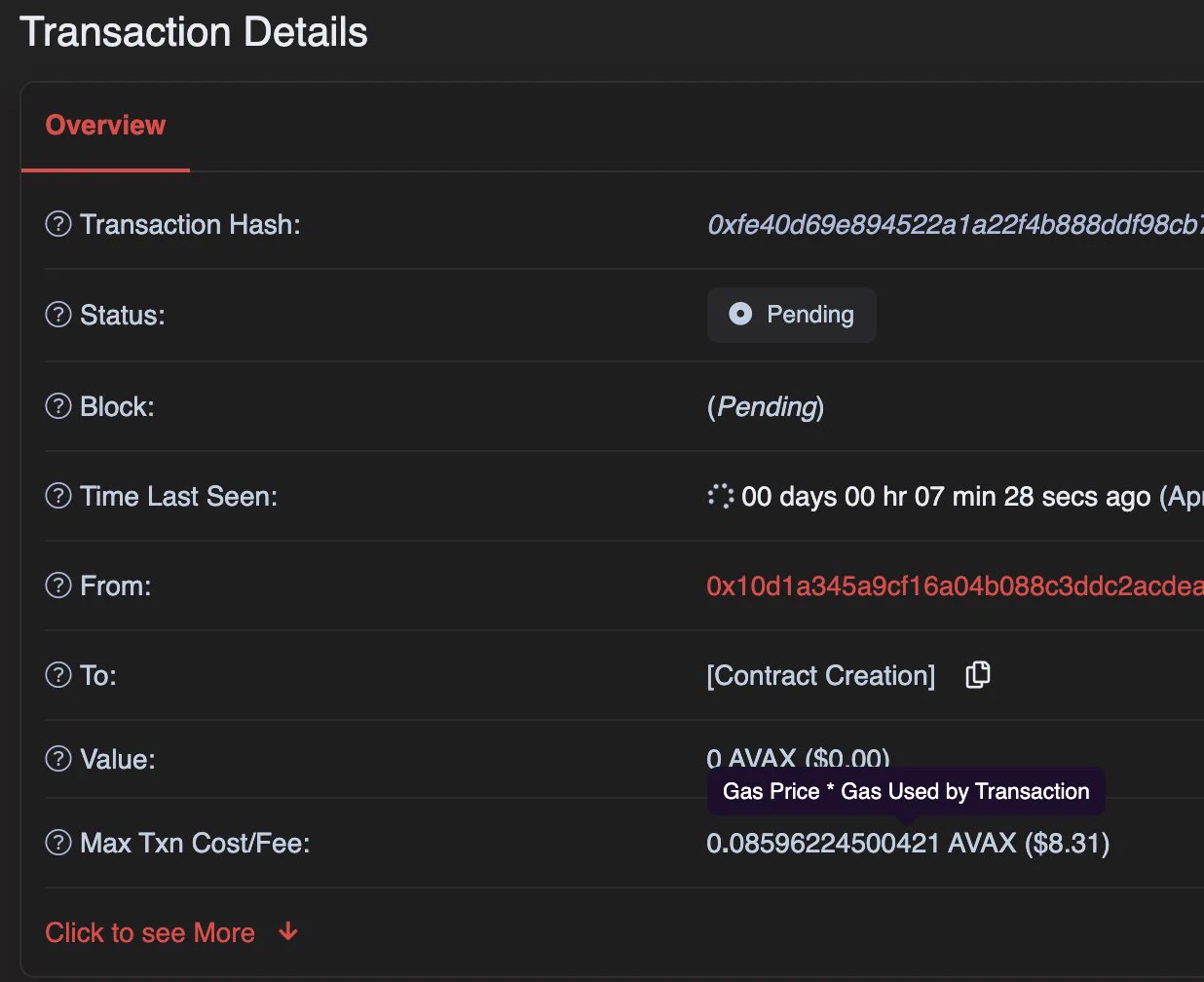Image resolution: width=1204 pixels, height=982 pixels.
Task: Click the Max Txn Cost/Fee label
Action: (x=195, y=843)
